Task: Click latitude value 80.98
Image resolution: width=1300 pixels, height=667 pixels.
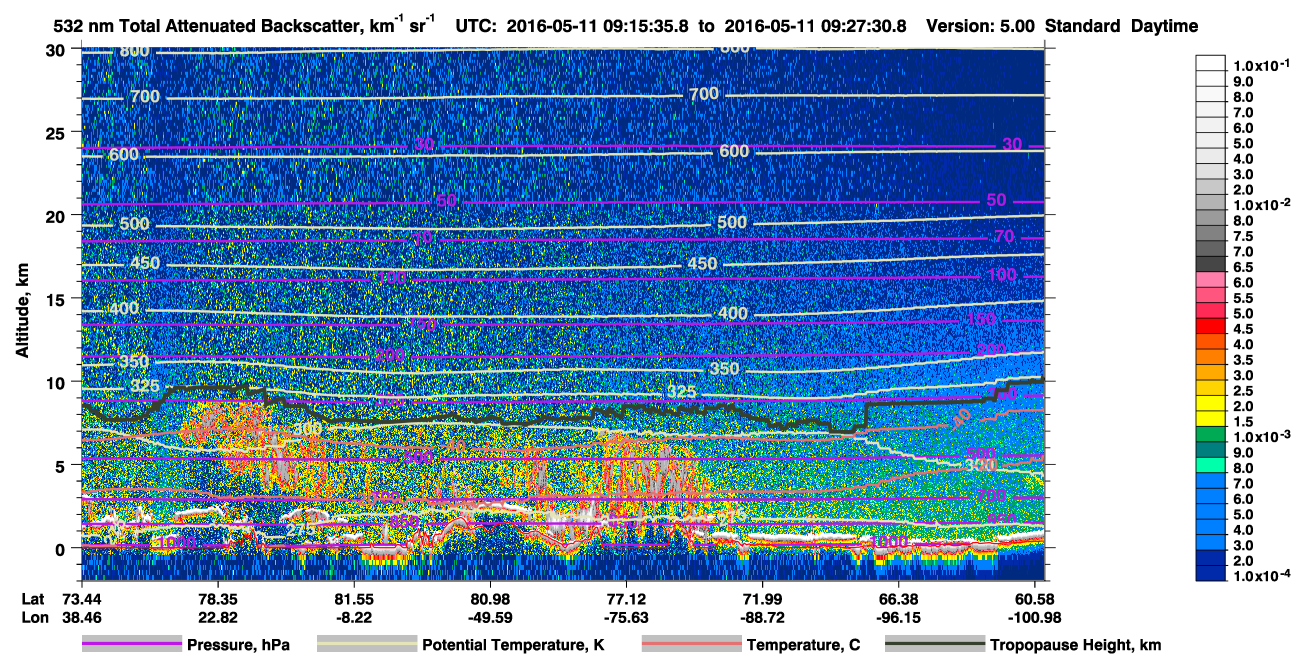Action: pos(489,598)
